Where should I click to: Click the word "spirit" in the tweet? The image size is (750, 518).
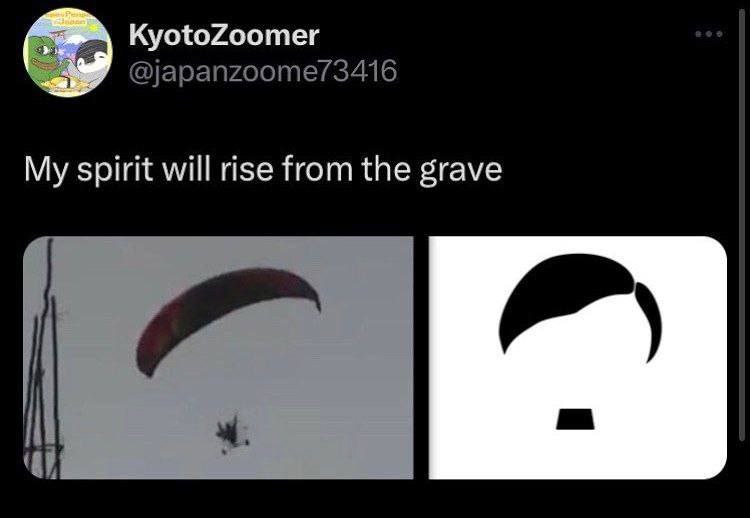[x=115, y=171]
